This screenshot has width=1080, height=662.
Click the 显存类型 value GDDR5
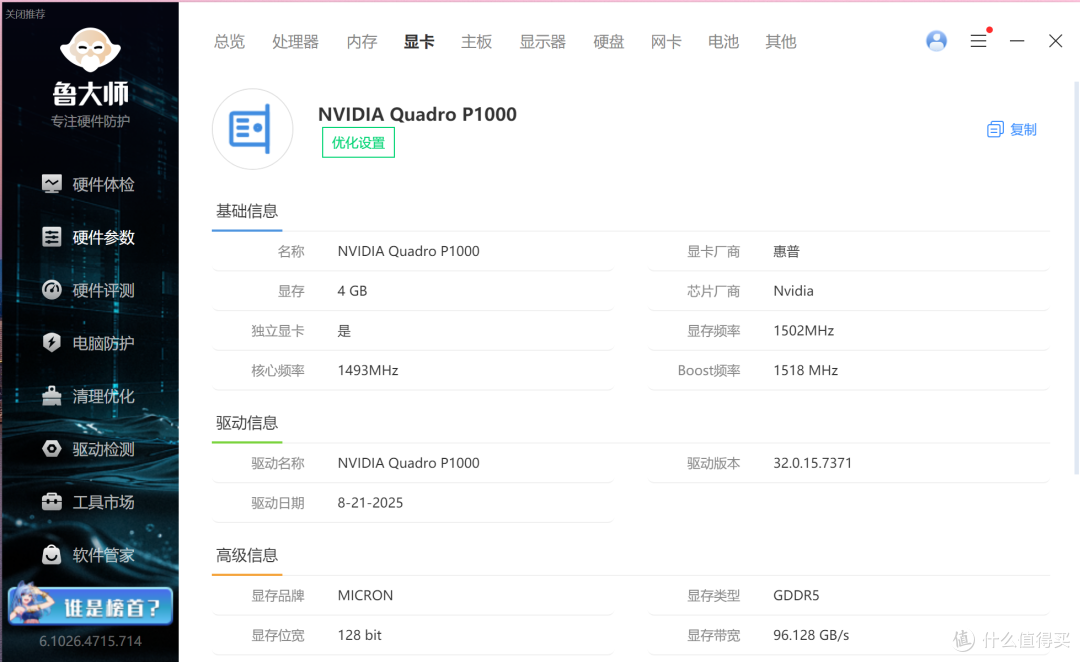point(796,595)
